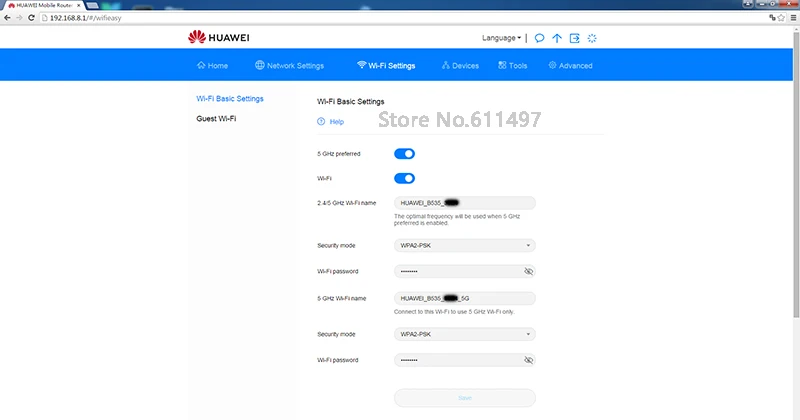Image resolution: width=800 pixels, height=420 pixels.
Task: Show the 5 GHz Wi-Fi password
Action: coord(529,360)
